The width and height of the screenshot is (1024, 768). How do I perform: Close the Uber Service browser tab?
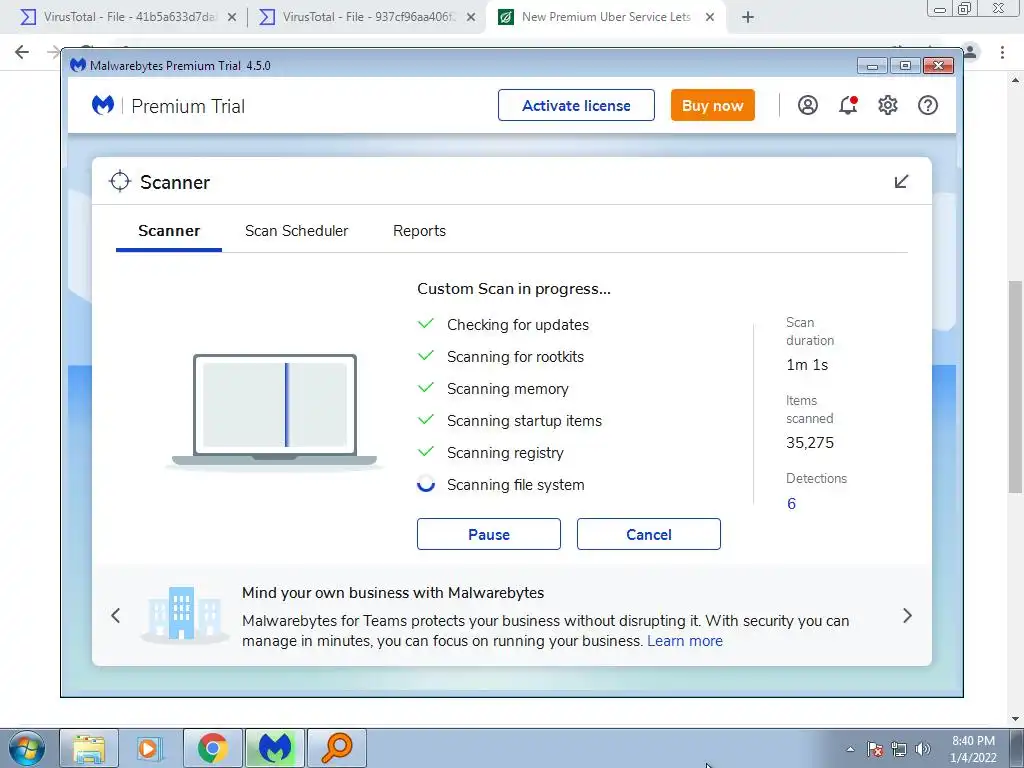710,17
